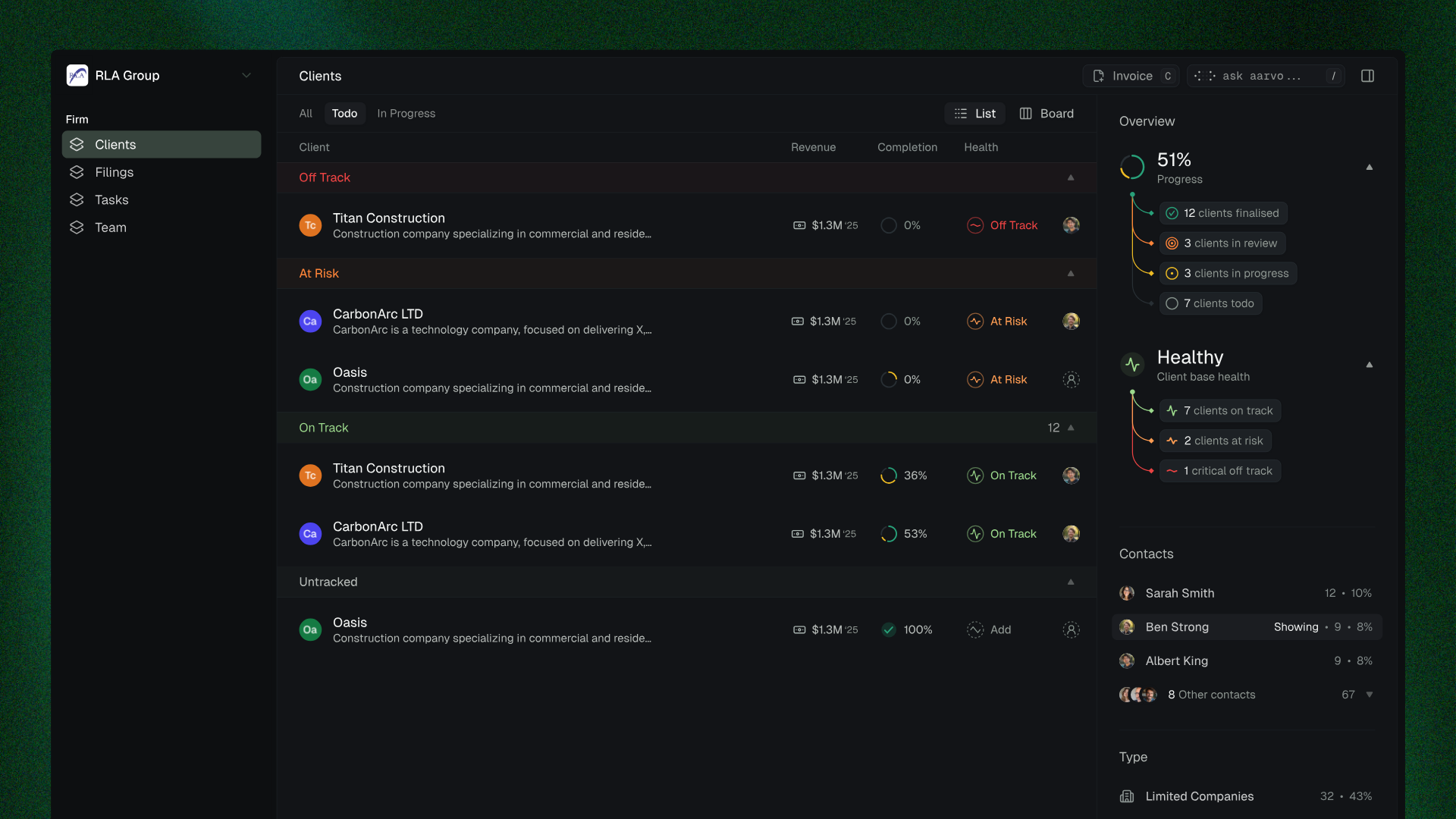Screen dimensions: 1456x819
Task: Add a health status for Oasis
Action: [988, 629]
